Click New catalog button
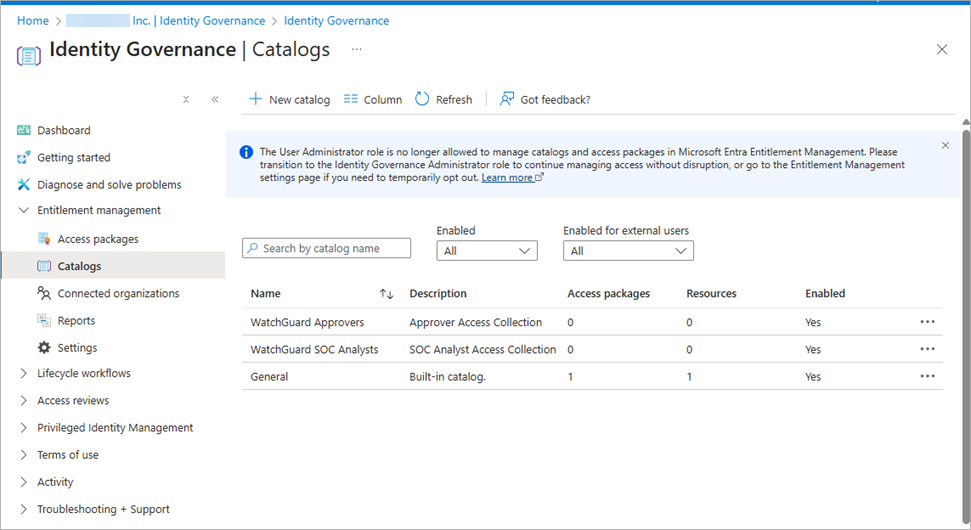 [289, 100]
